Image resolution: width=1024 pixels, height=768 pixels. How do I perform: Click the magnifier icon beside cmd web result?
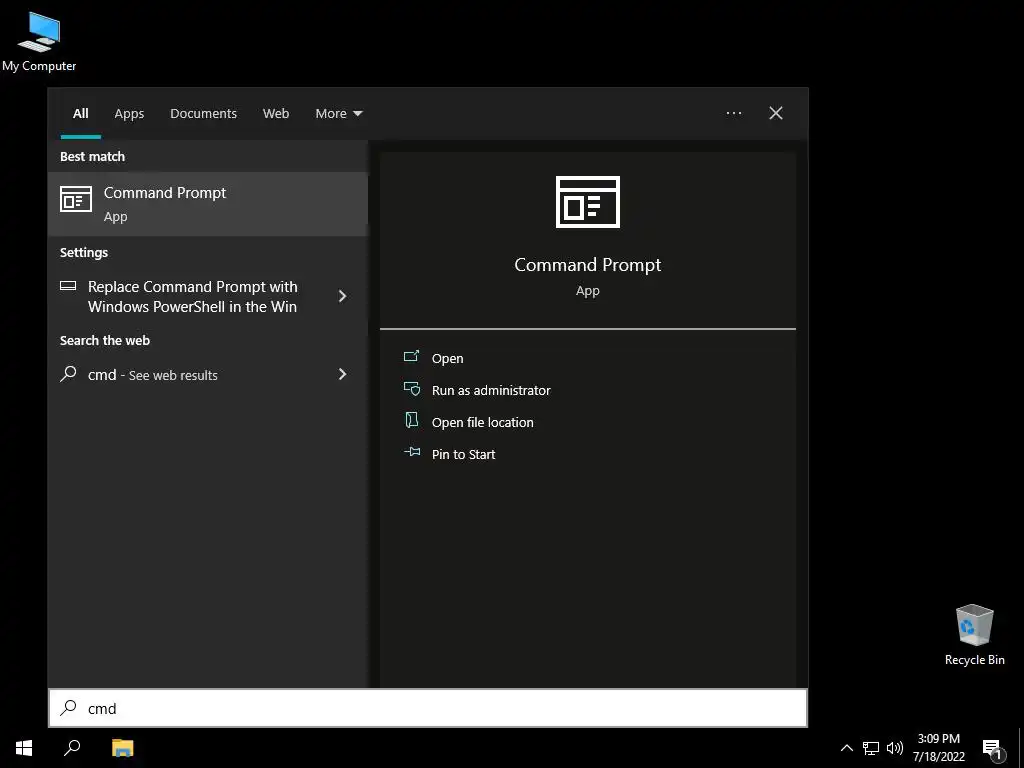tap(68, 374)
